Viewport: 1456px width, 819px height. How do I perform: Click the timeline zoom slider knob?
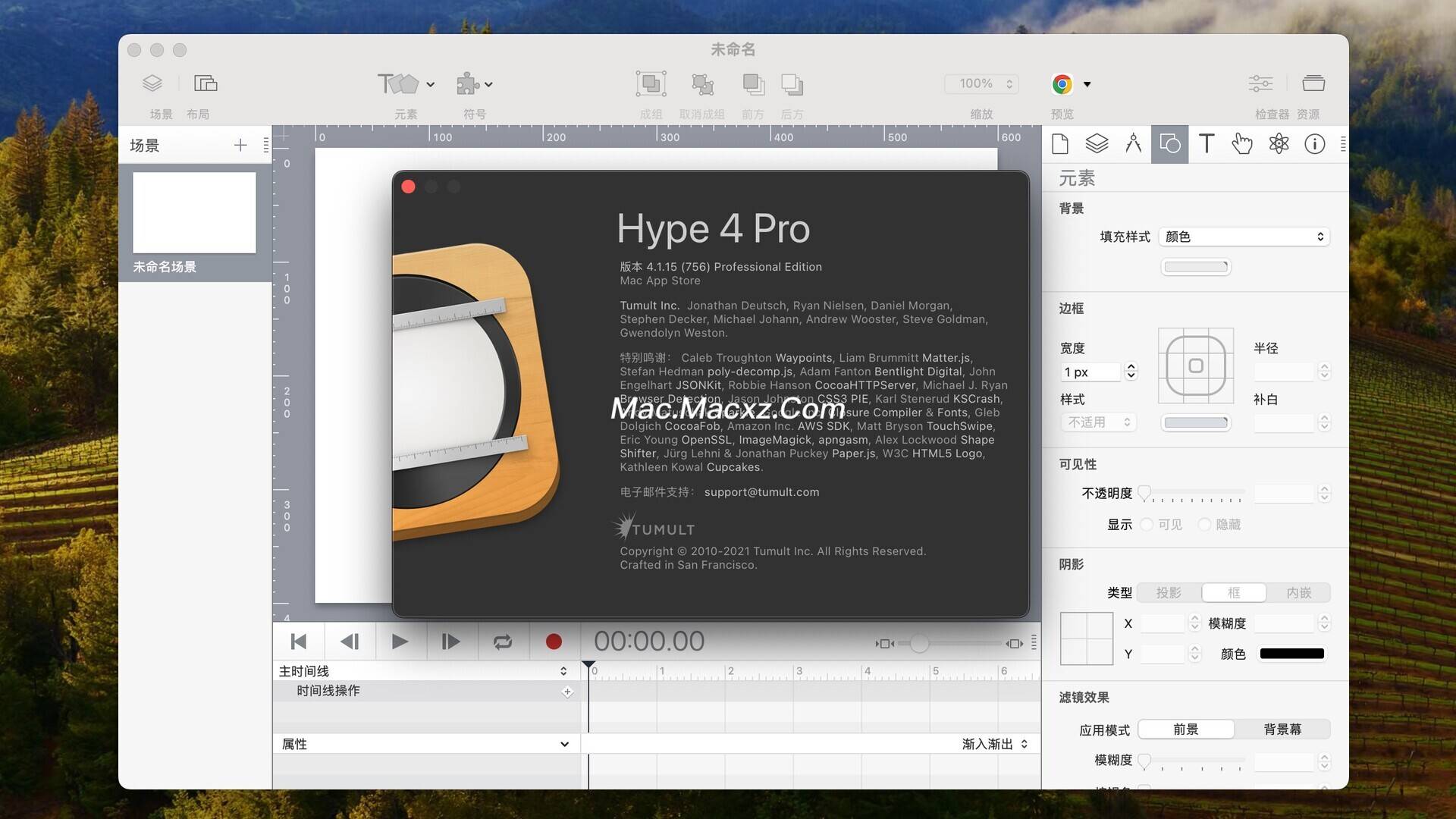click(919, 644)
